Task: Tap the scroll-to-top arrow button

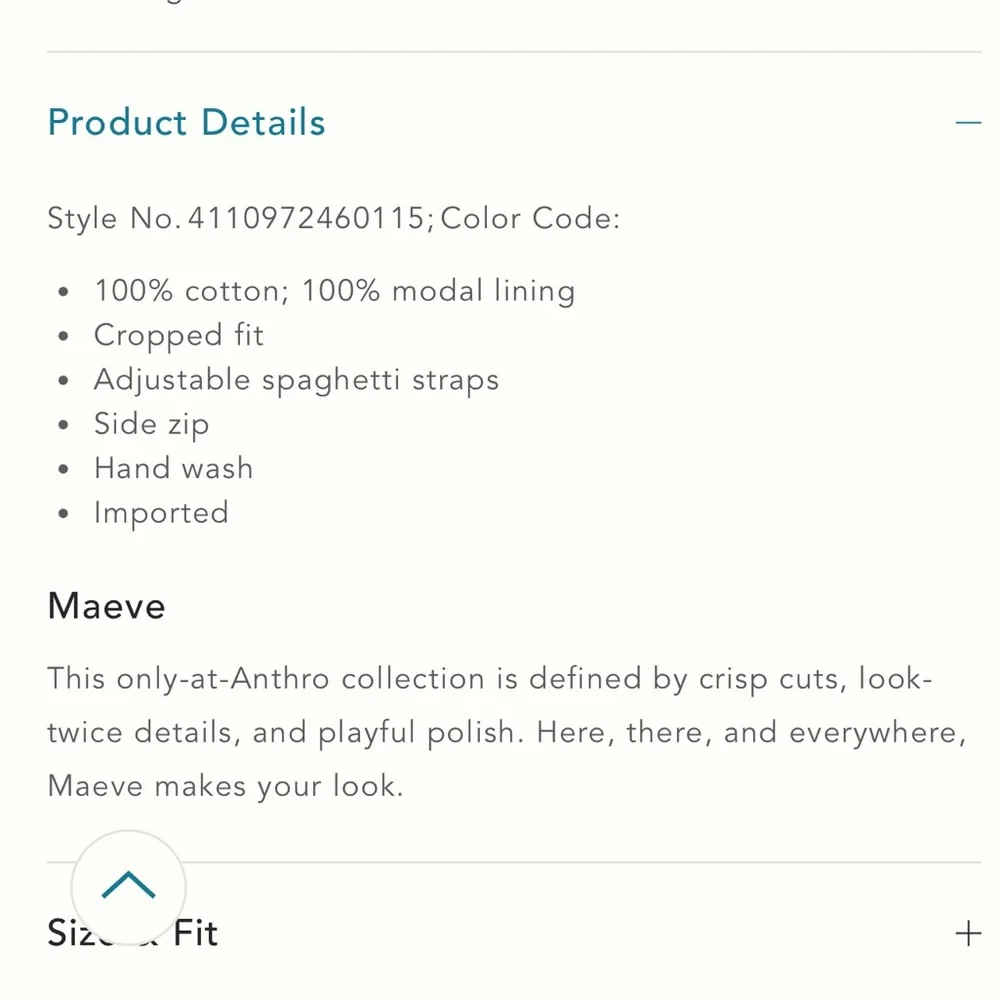Action: click(x=128, y=886)
